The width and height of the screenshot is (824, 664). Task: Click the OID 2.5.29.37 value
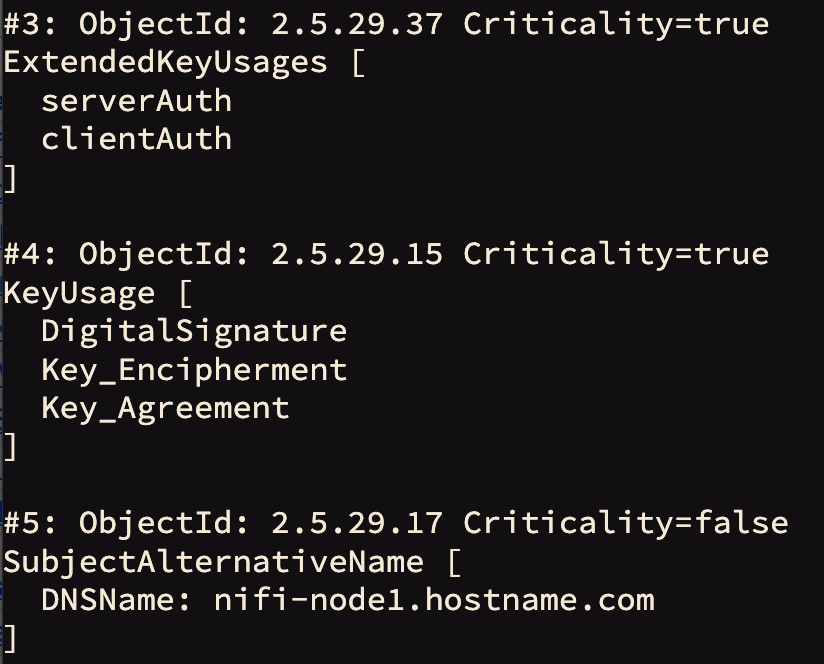pos(357,24)
